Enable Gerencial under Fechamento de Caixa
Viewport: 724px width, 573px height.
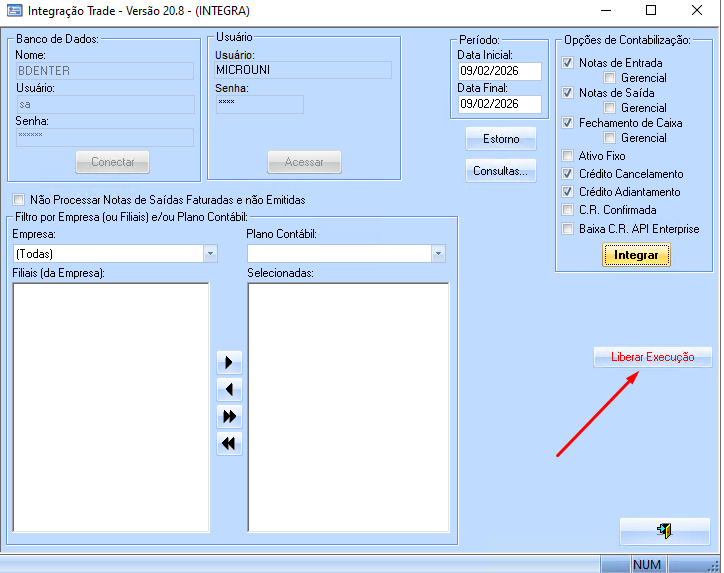point(610,138)
